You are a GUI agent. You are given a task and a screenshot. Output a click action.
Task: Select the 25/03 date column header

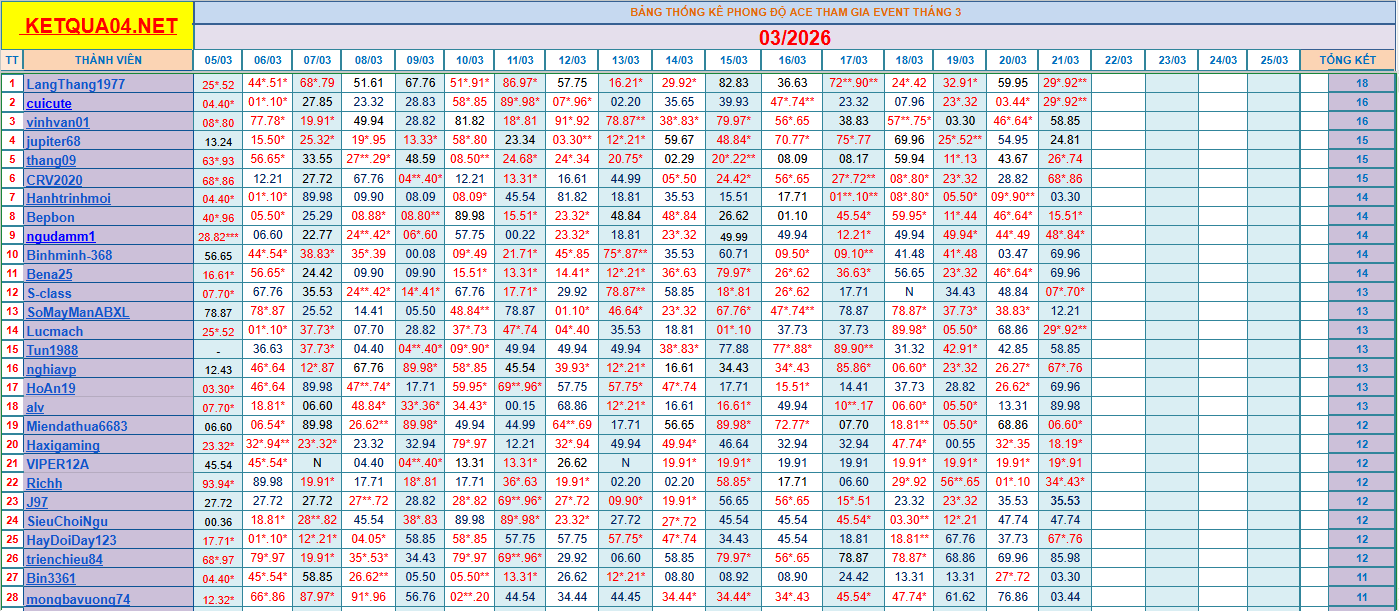(1274, 60)
